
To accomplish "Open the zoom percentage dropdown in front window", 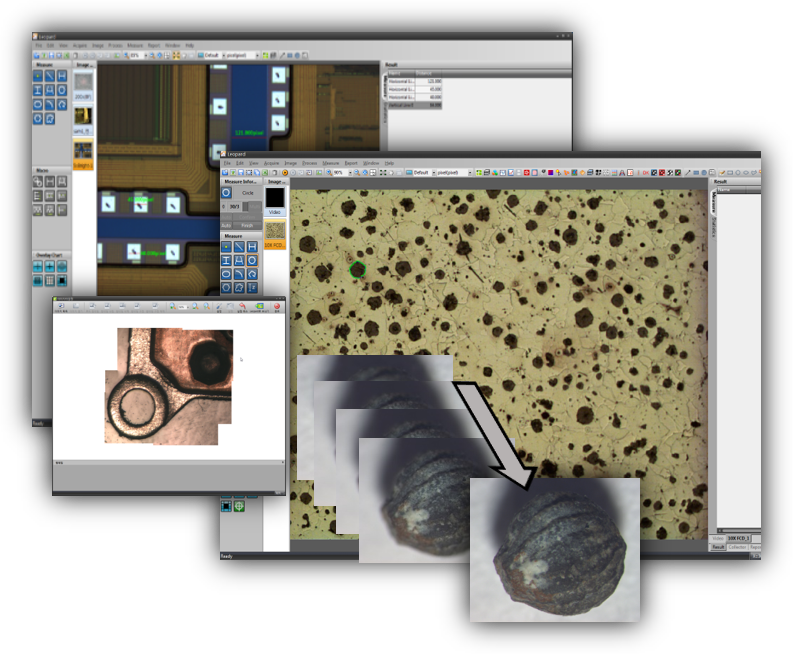I will [x=350, y=172].
